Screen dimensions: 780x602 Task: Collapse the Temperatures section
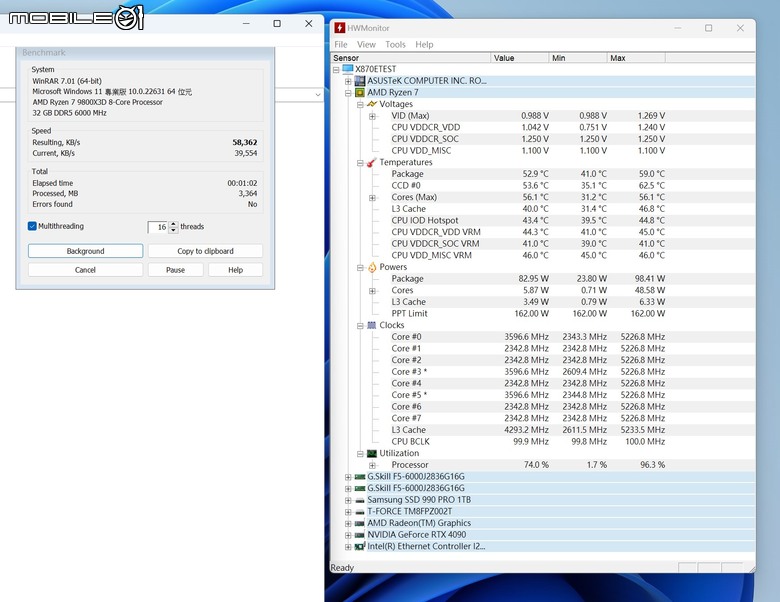[x=360, y=163]
